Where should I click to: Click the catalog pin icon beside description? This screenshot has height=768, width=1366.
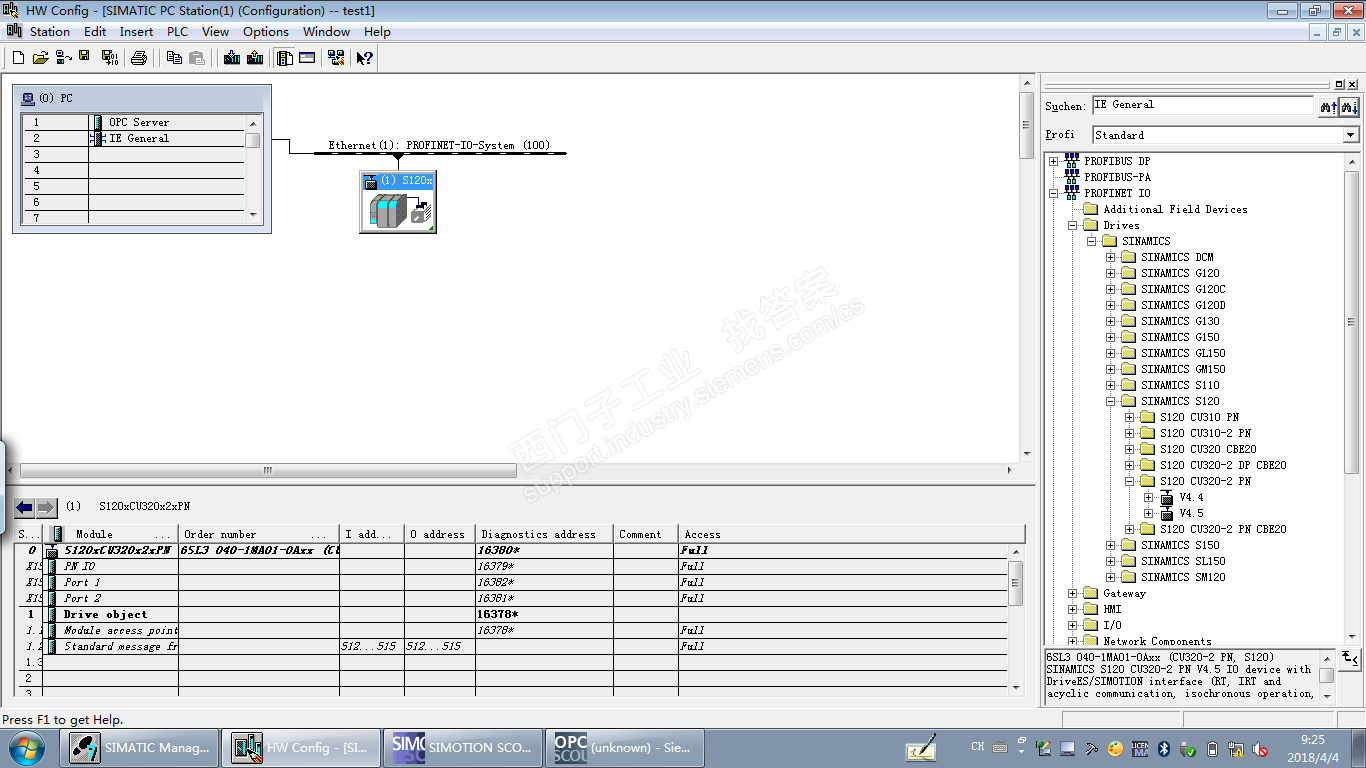pyautogui.click(x=1350, y=657)
